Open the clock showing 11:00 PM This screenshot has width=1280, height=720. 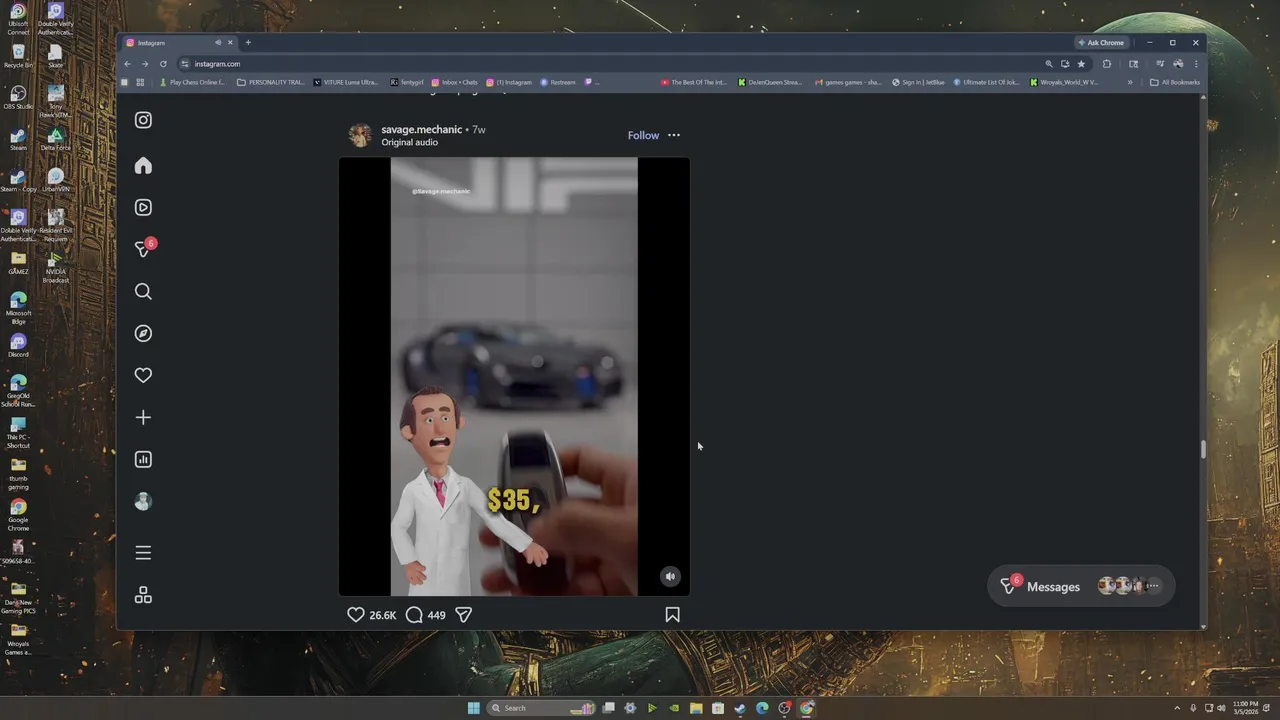(1246, 708)
